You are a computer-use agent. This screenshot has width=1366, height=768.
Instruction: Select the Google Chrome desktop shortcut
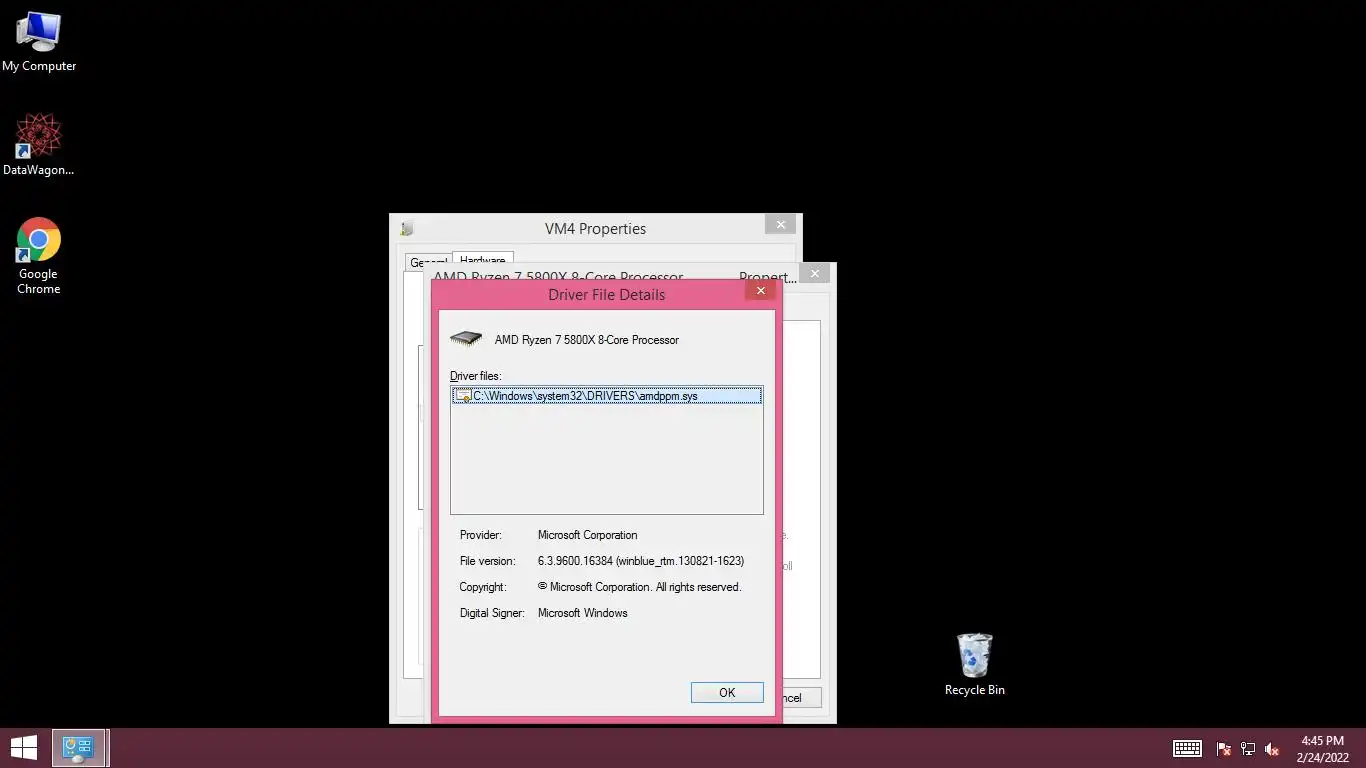tap(39, 256)
